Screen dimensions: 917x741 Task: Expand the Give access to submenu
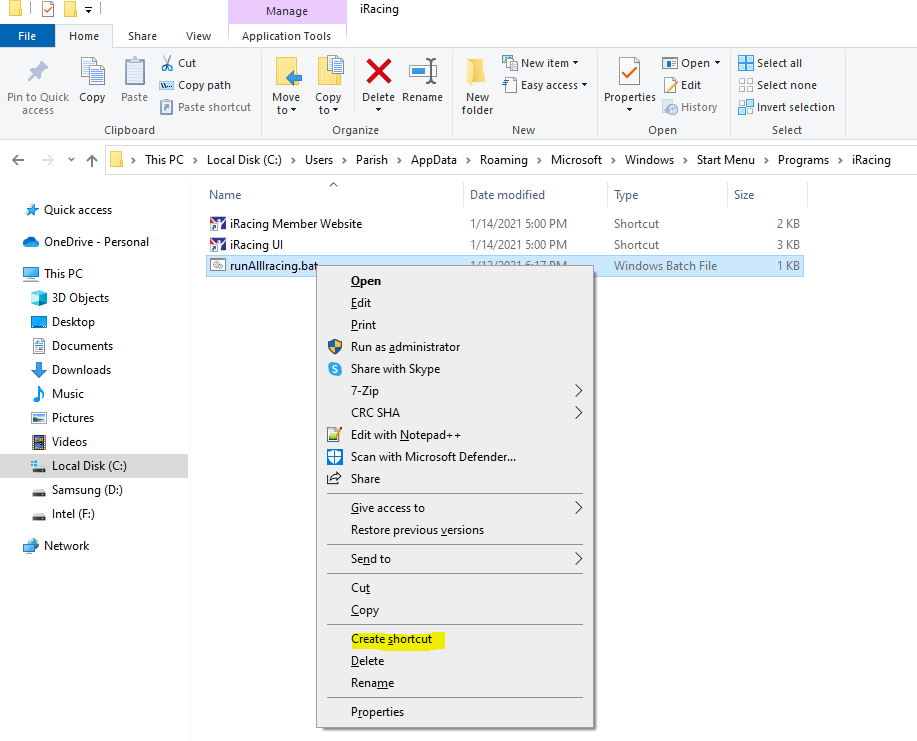[455, 508]
